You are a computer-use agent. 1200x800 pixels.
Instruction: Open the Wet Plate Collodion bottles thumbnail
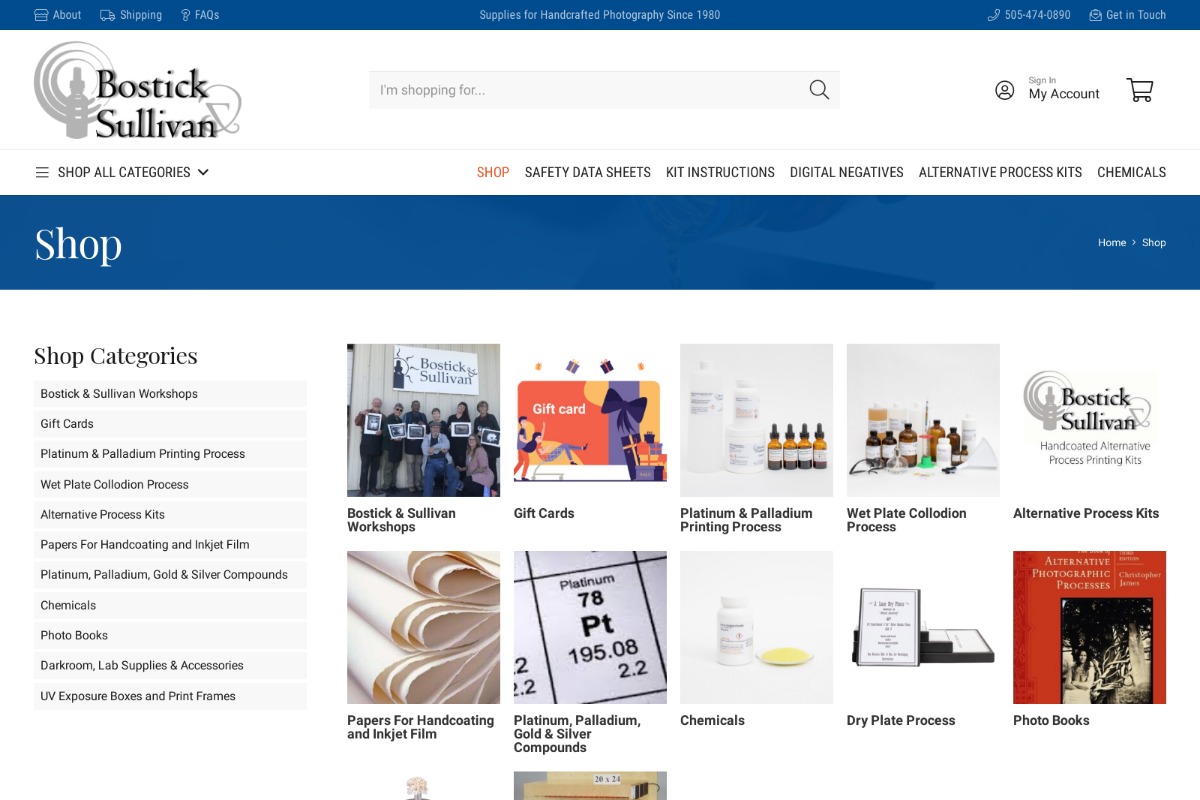(923, 420)
